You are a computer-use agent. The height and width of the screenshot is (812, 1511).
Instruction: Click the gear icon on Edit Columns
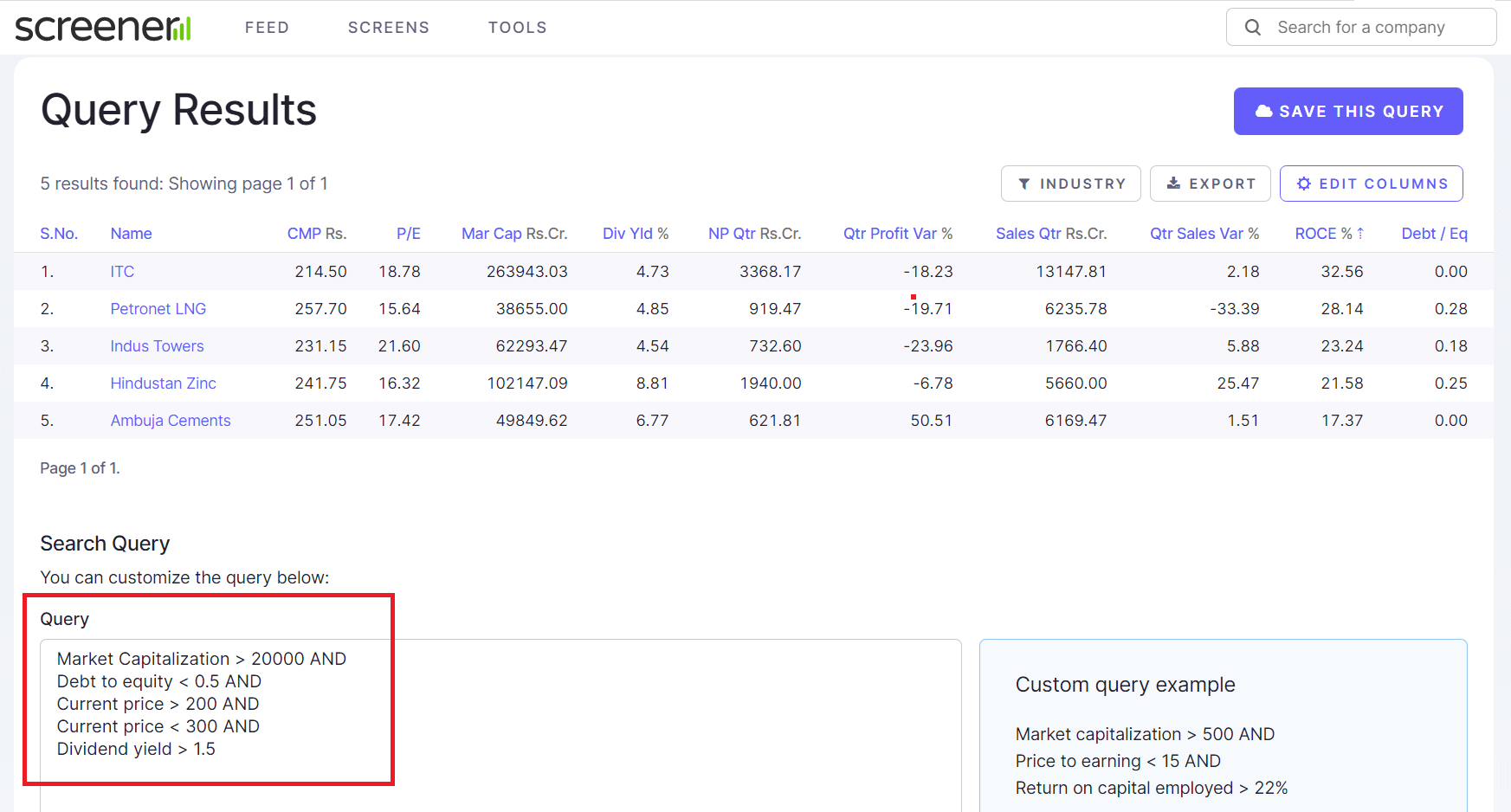coord(1304,184)
